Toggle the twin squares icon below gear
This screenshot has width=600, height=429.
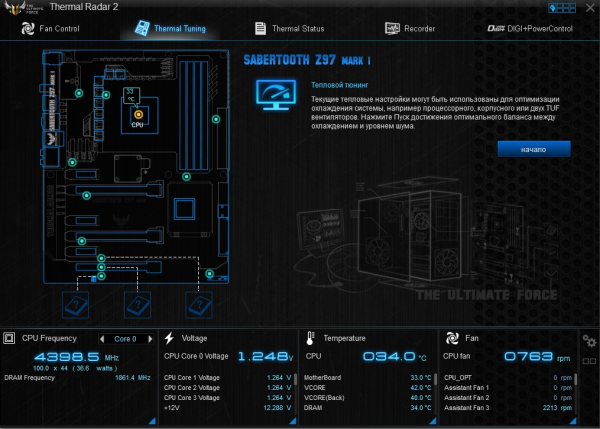click(589, 361)
